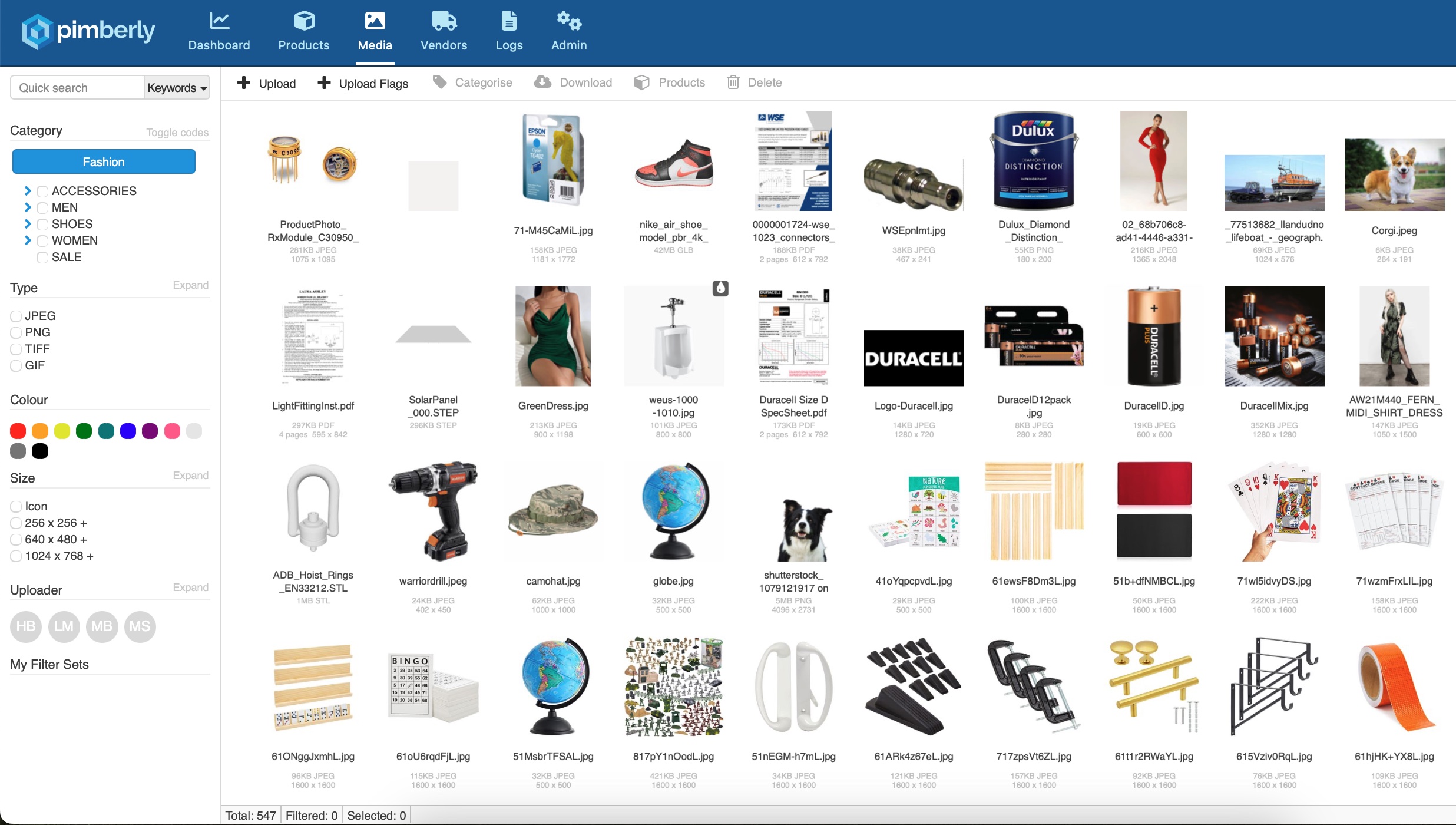1456x825 pixels.
Task: Expand the ACCESSORIES category chevron
Action: click(x=27, y=191)
